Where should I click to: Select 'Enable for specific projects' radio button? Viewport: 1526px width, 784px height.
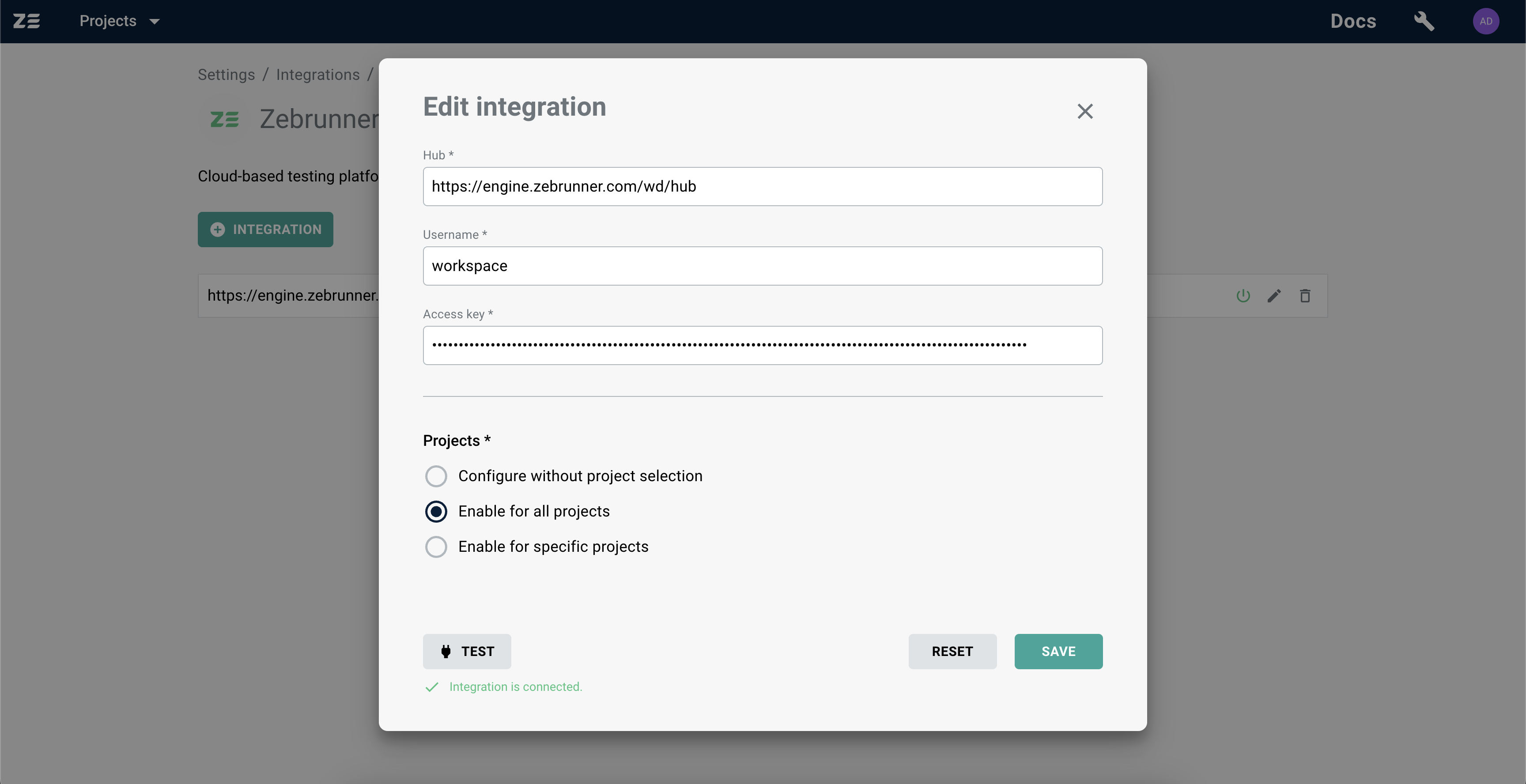[435, 546]
